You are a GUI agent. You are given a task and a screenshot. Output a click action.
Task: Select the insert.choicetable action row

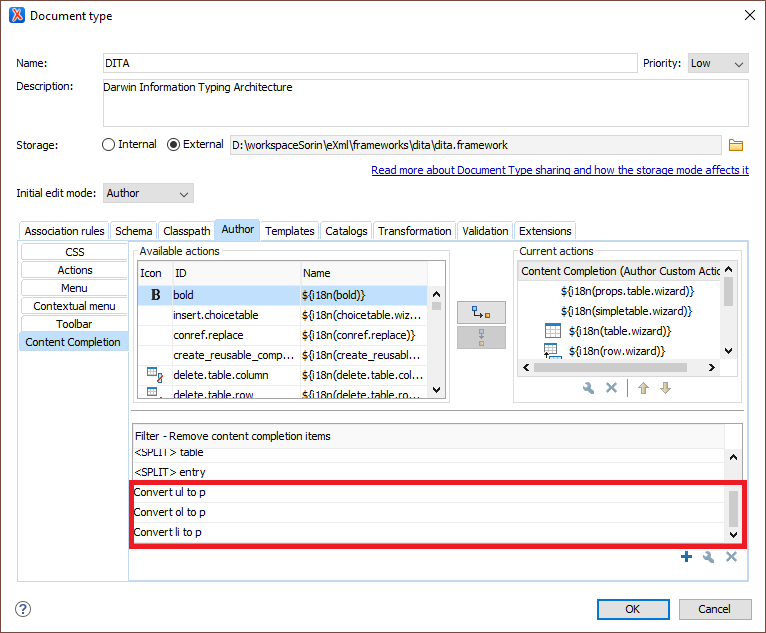282,315
